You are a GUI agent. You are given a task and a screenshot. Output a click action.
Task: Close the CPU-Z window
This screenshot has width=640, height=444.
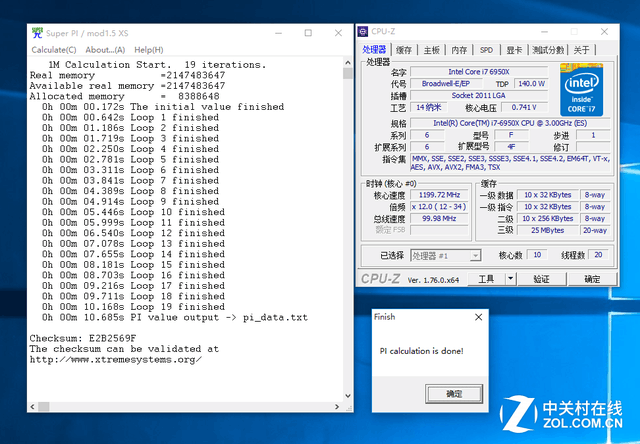click(604, 31)
